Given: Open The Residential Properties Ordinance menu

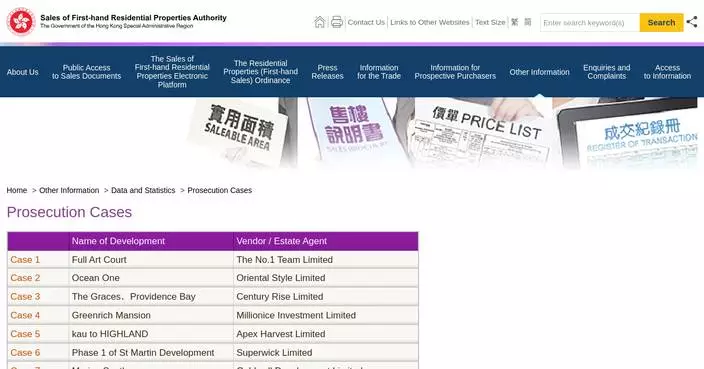Looking at the screenshot, I should [260, 72].
